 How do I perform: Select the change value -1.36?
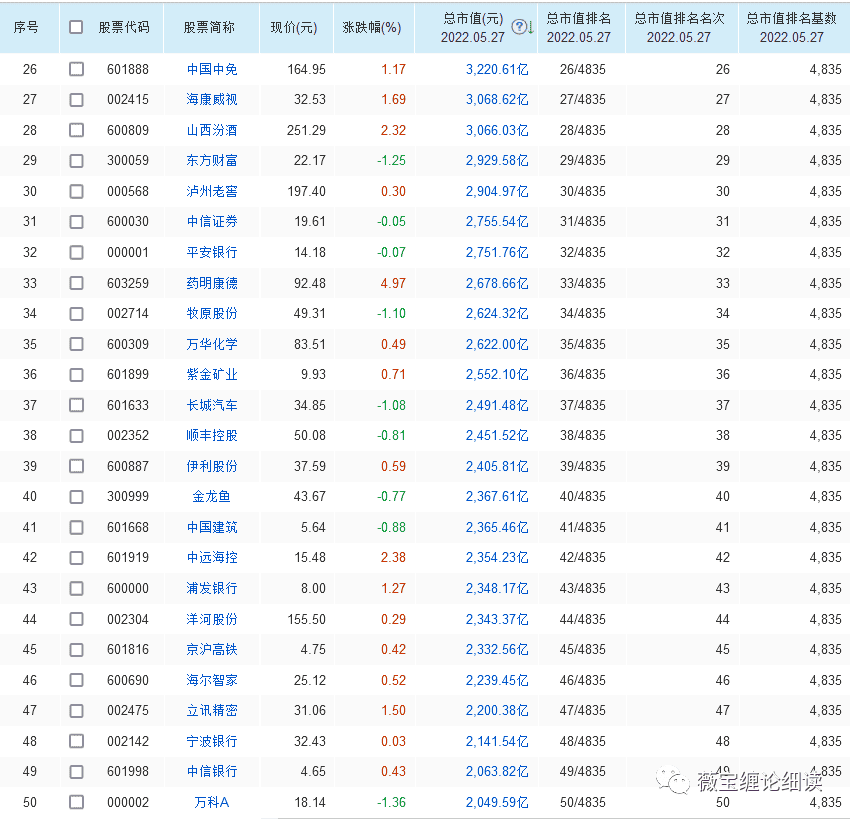[x=391, y=802]
